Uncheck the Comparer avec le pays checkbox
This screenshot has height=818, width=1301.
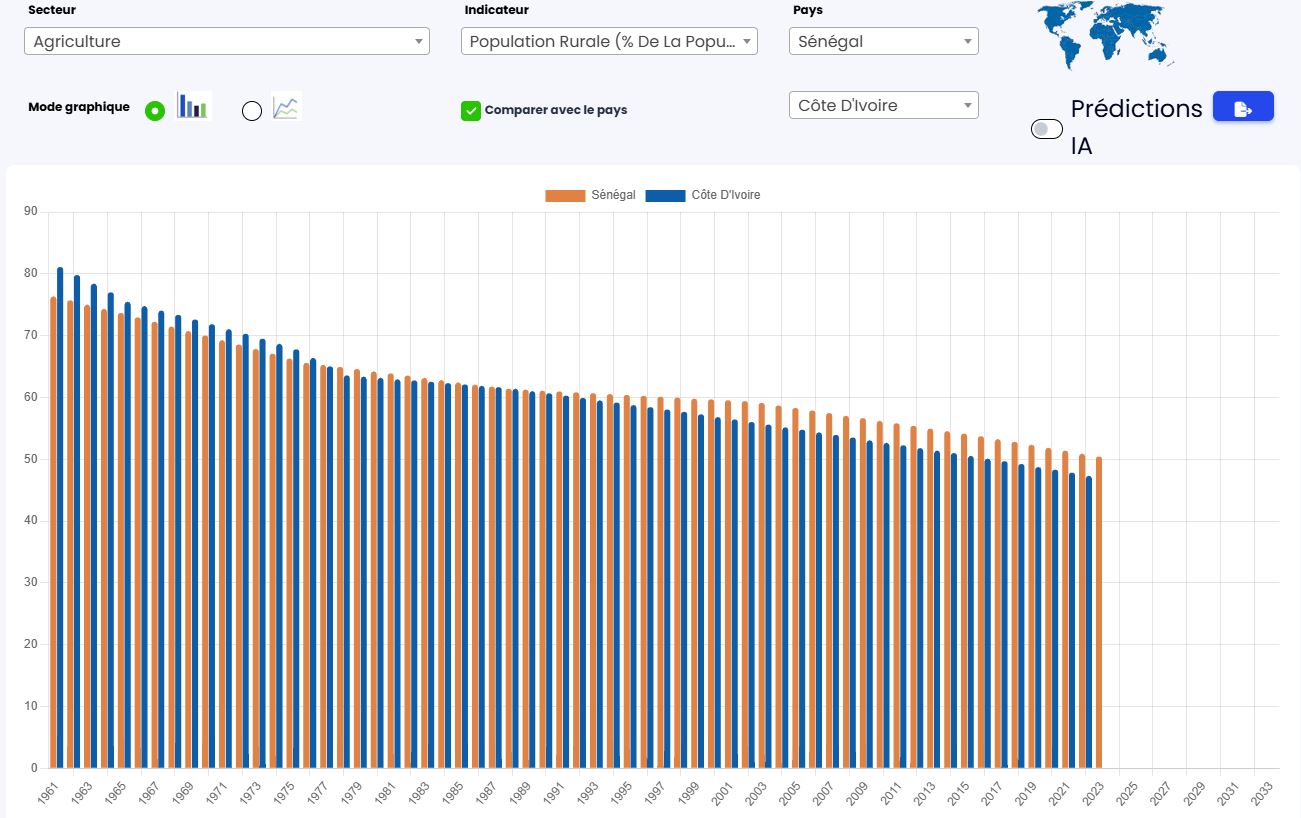point(471,110)
